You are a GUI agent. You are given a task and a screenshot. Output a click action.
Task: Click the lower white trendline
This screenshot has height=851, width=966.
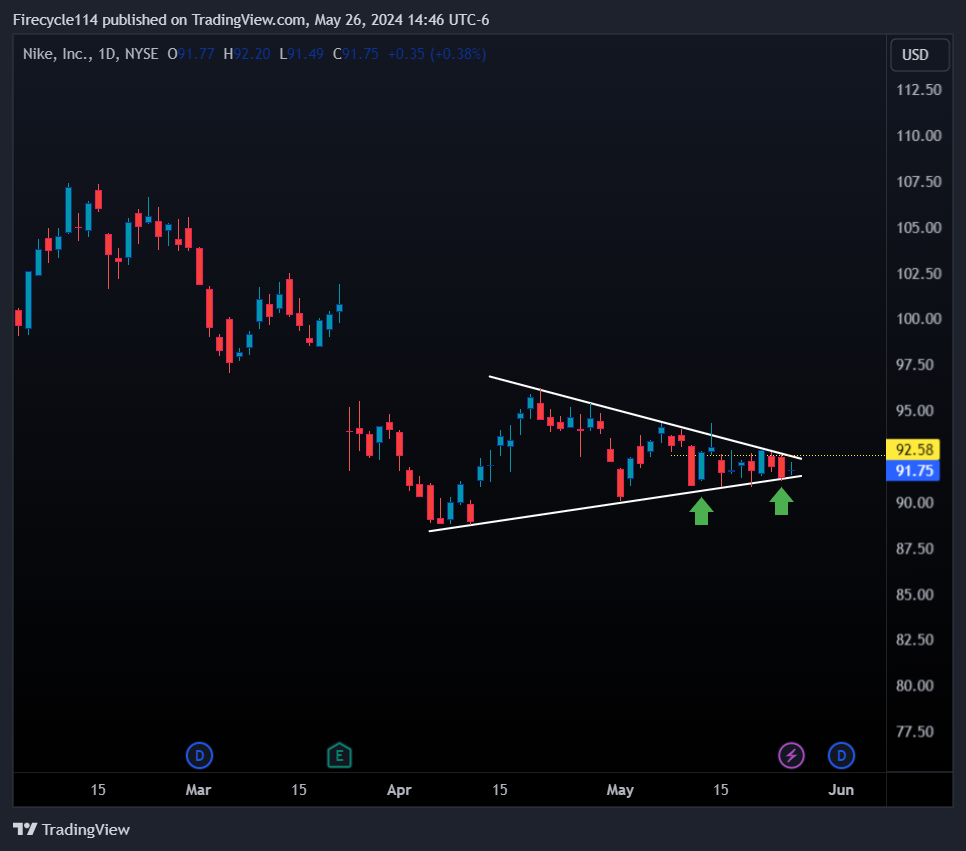(x=615, y=503)
